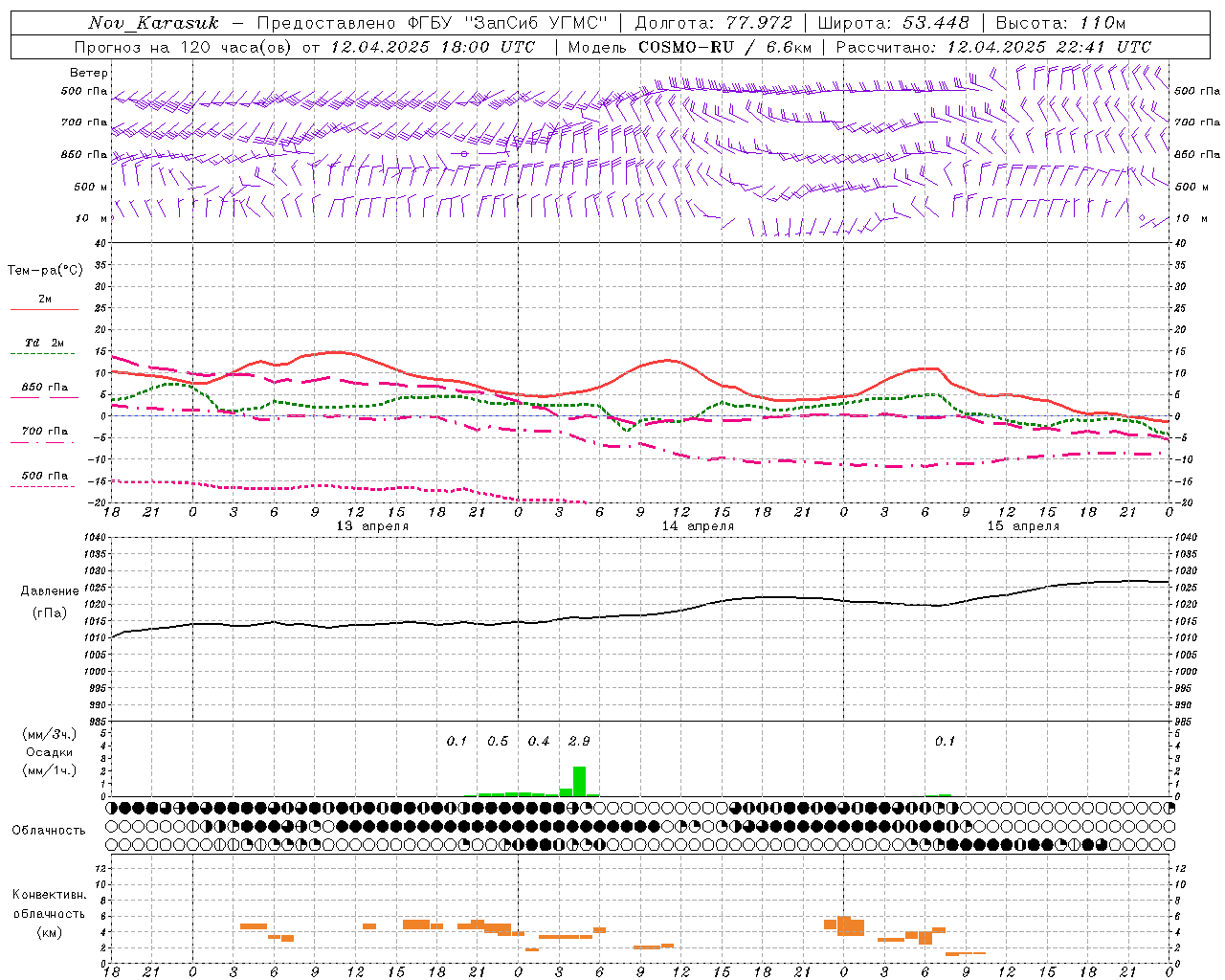Click the (км) unit label
This screenshot has width=1225, height=980.
click(x=50, y=932)
